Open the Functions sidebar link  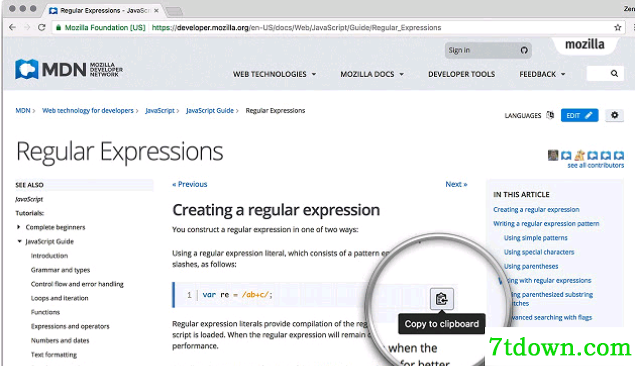click(x=45, y=312)
